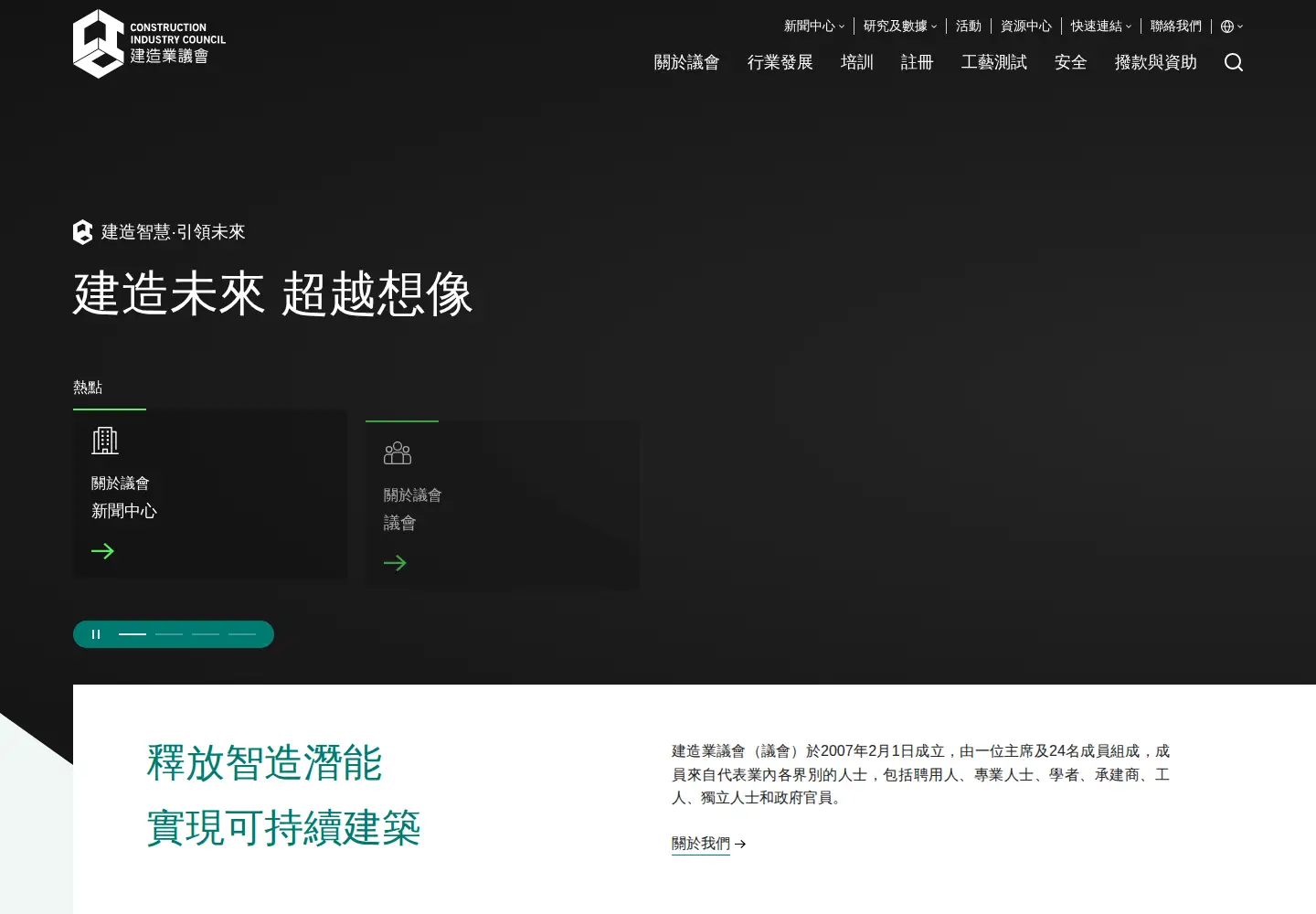Click the Construction Industry Council logo
The width and height of the screenshot is (1316, 914).
(149, 44)
